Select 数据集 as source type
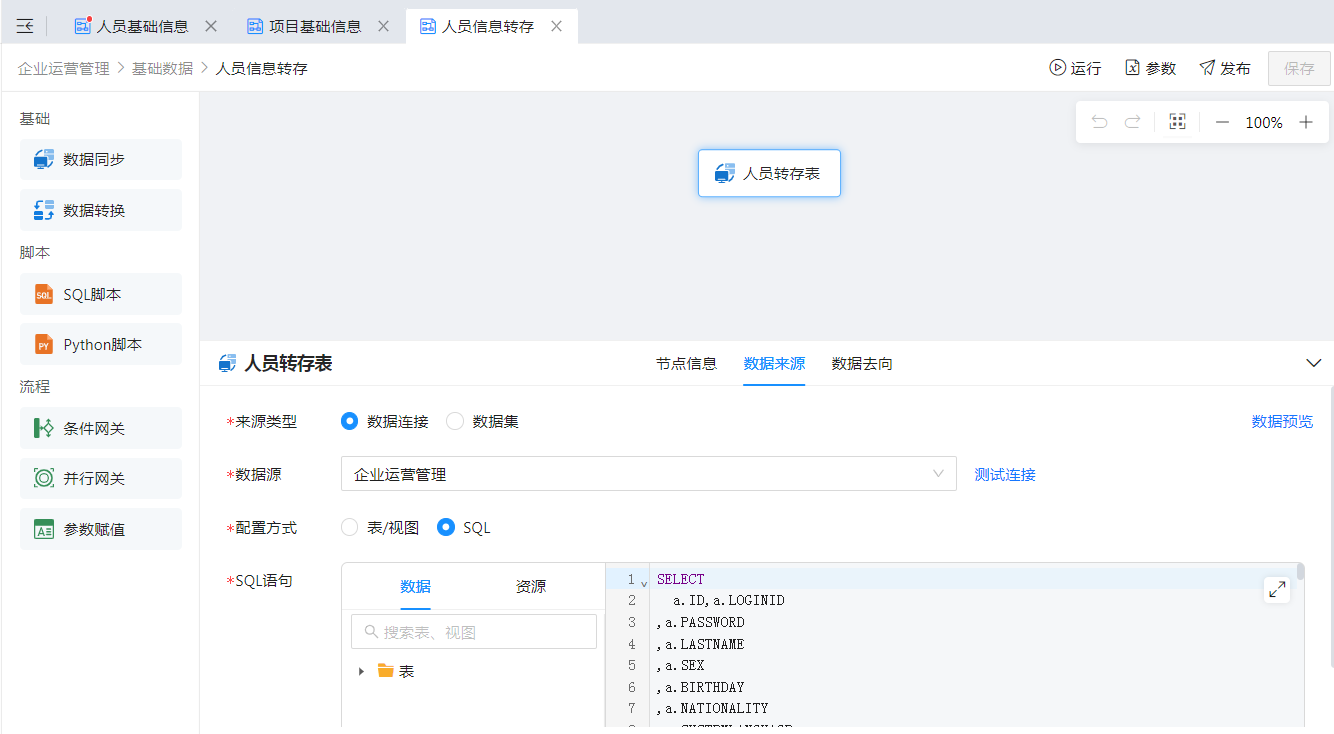The width and height of the screenshot is (1334, 734). pos(456,422)
